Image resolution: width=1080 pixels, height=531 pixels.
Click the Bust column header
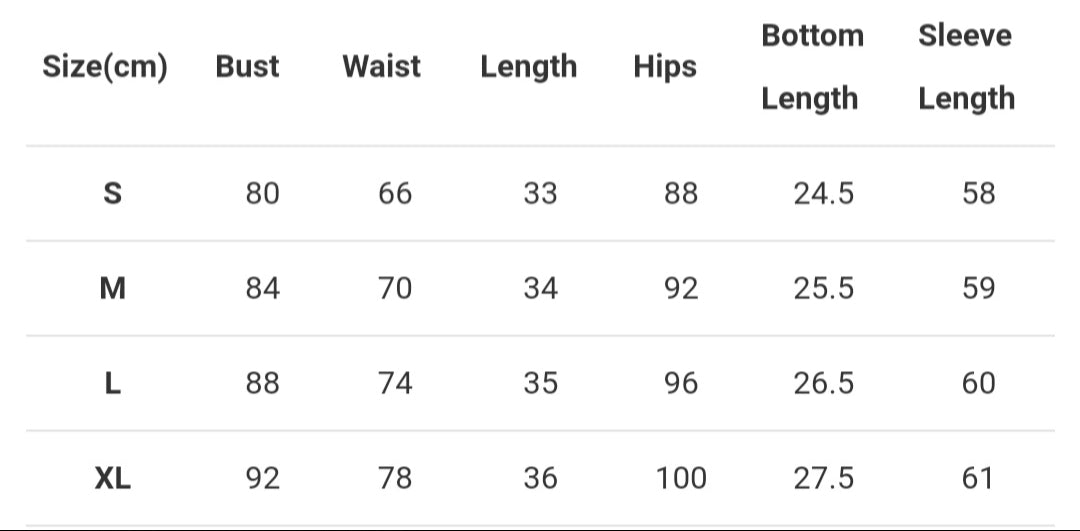coord(247,67)
